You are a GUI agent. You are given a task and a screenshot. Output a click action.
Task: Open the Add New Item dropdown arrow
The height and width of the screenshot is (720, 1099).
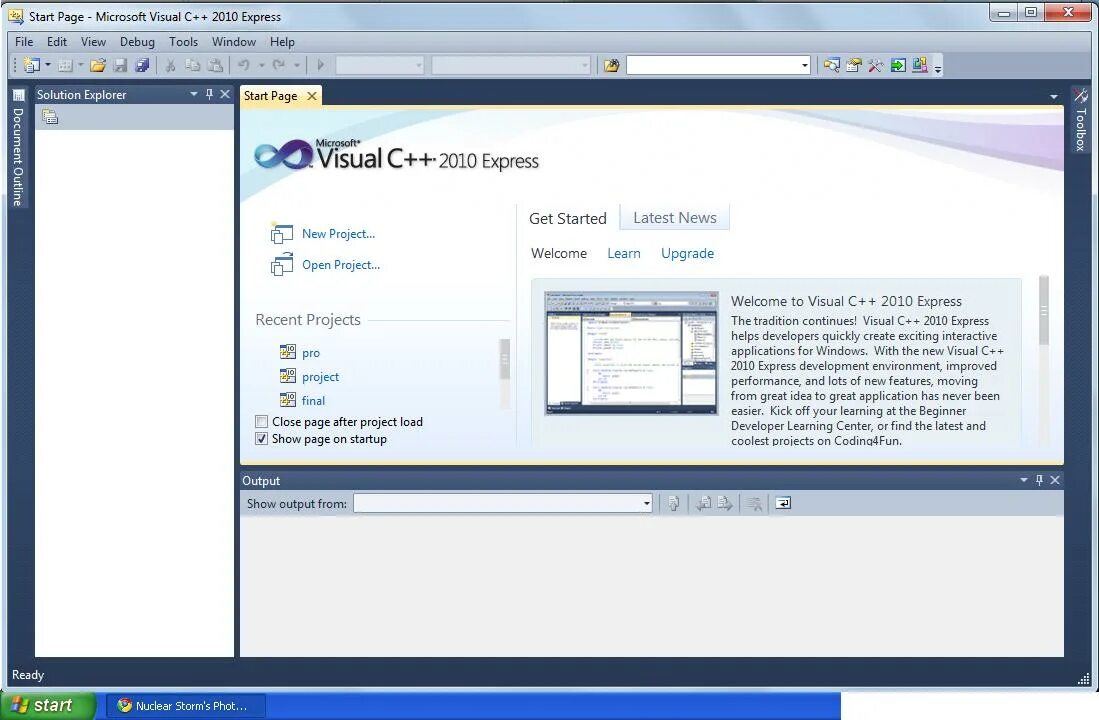[x=81, y=65]
